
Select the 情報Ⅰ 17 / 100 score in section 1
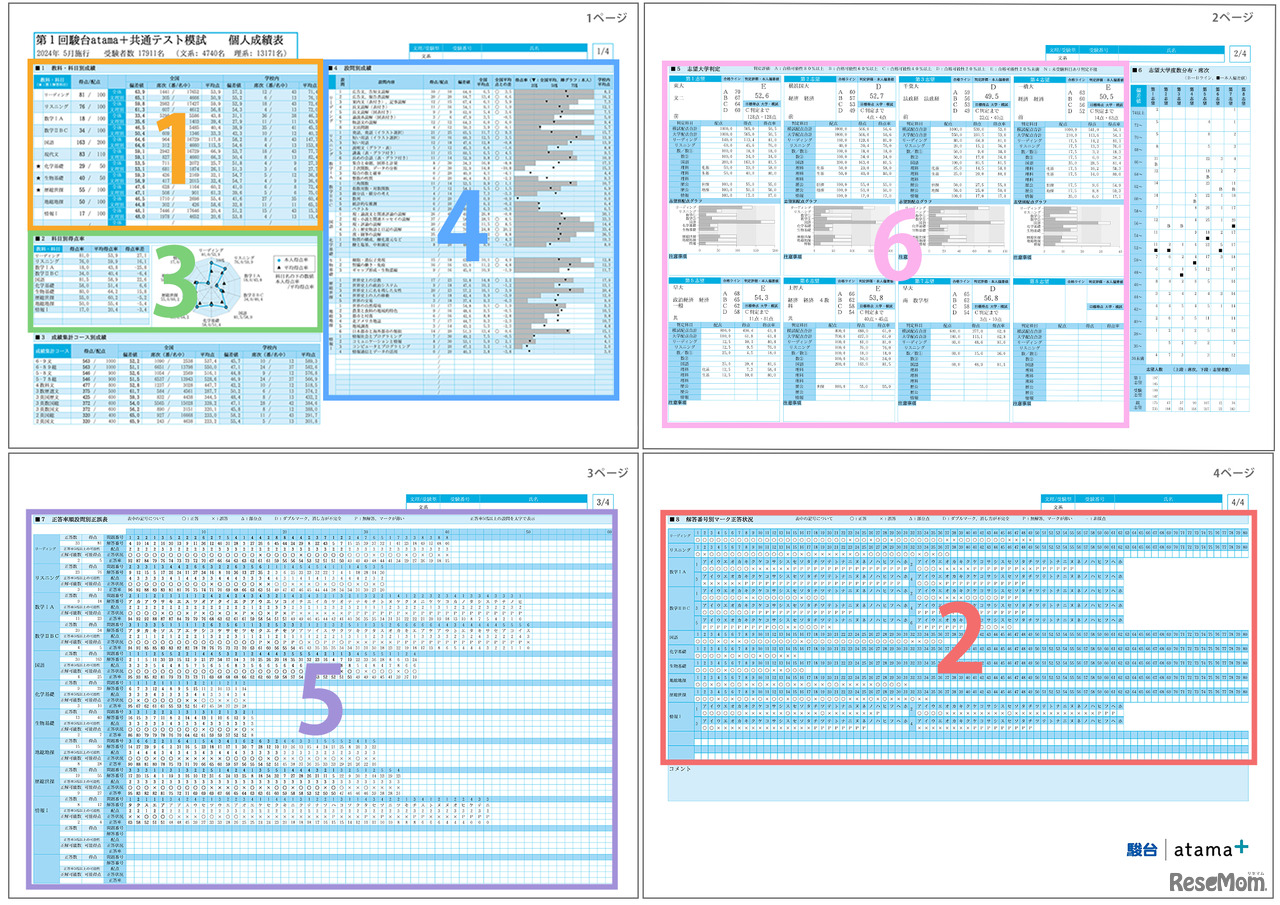(92, 214)
